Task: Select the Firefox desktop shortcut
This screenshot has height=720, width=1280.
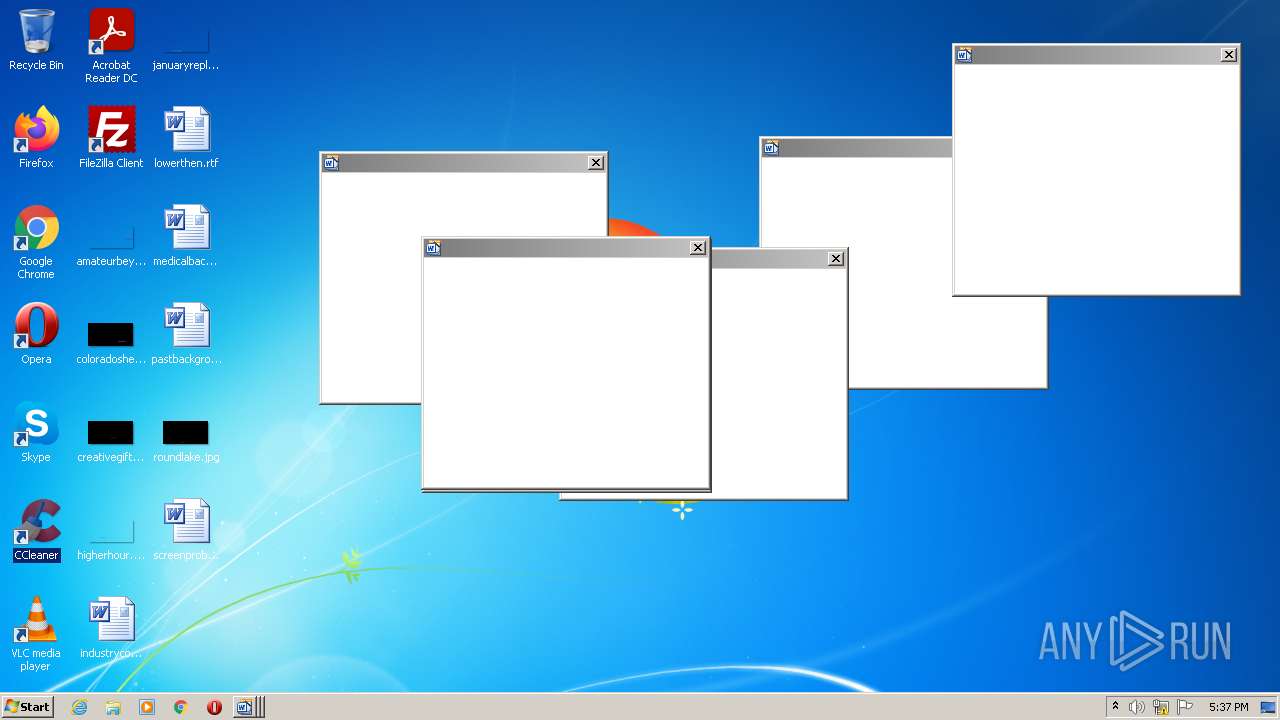Action: (x=36, y=138)
